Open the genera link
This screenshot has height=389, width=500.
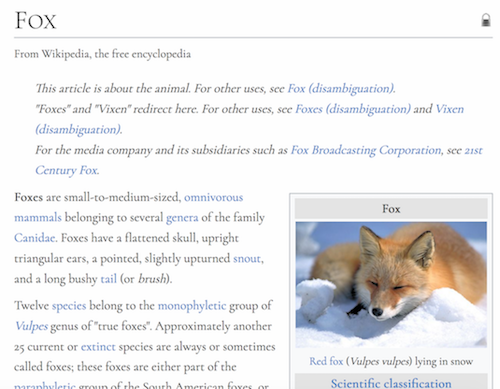tap(182, 218)
